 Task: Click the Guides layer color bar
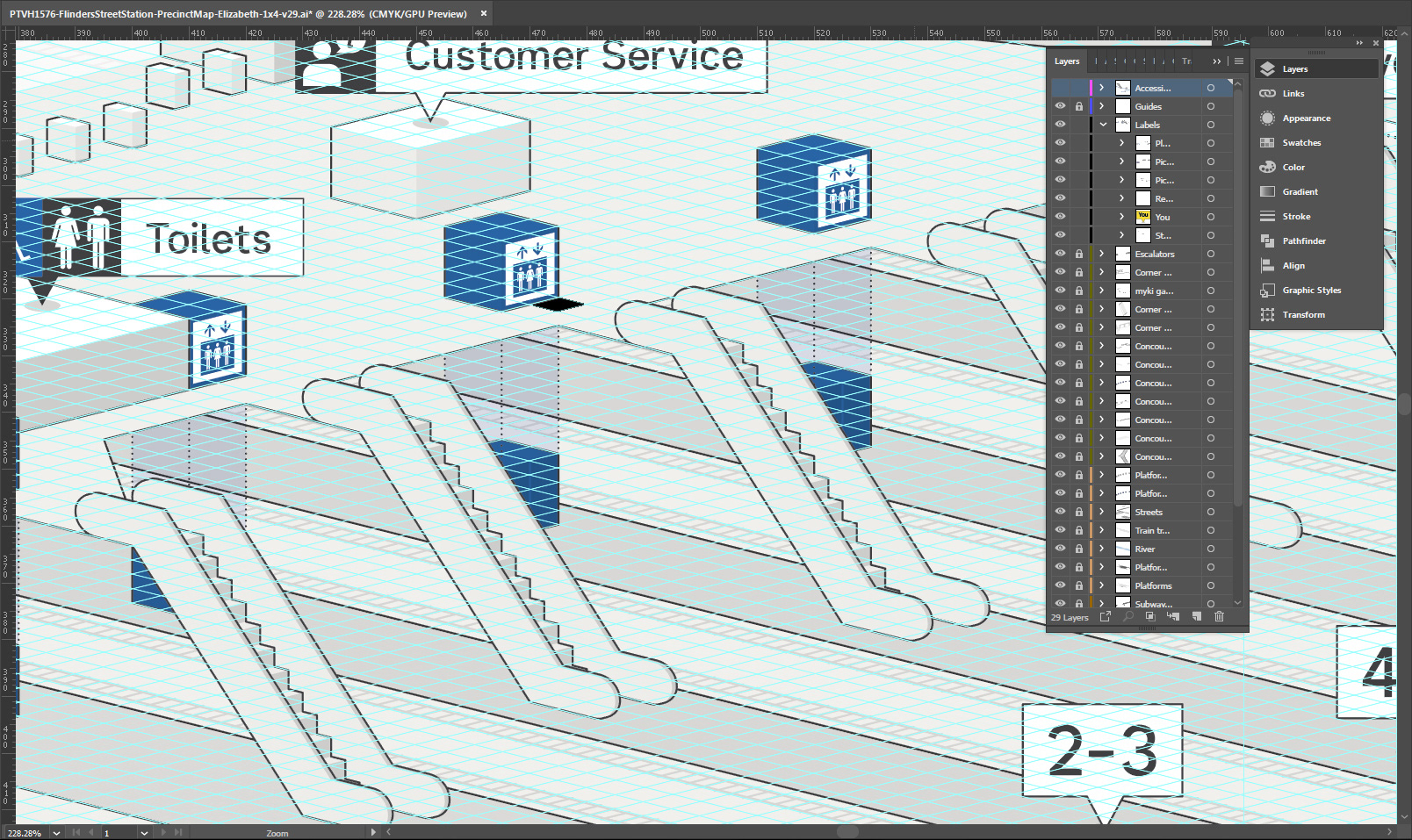[x=1091, y=106]
